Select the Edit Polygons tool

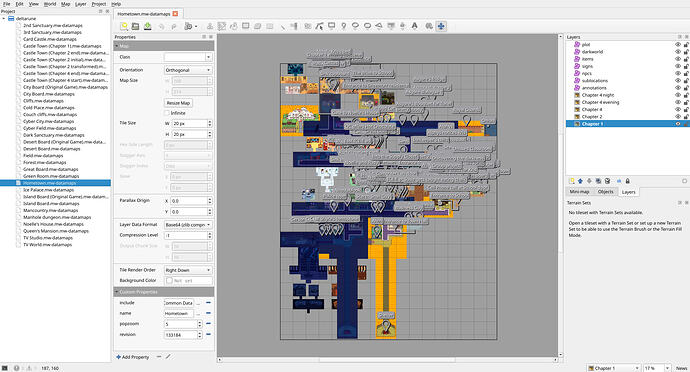pos(319,26)
